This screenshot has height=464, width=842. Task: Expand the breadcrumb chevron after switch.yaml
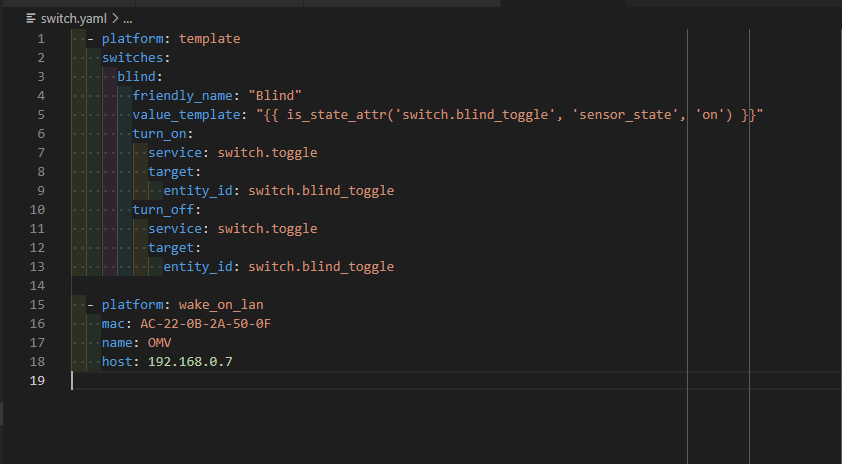click(113, 18)
